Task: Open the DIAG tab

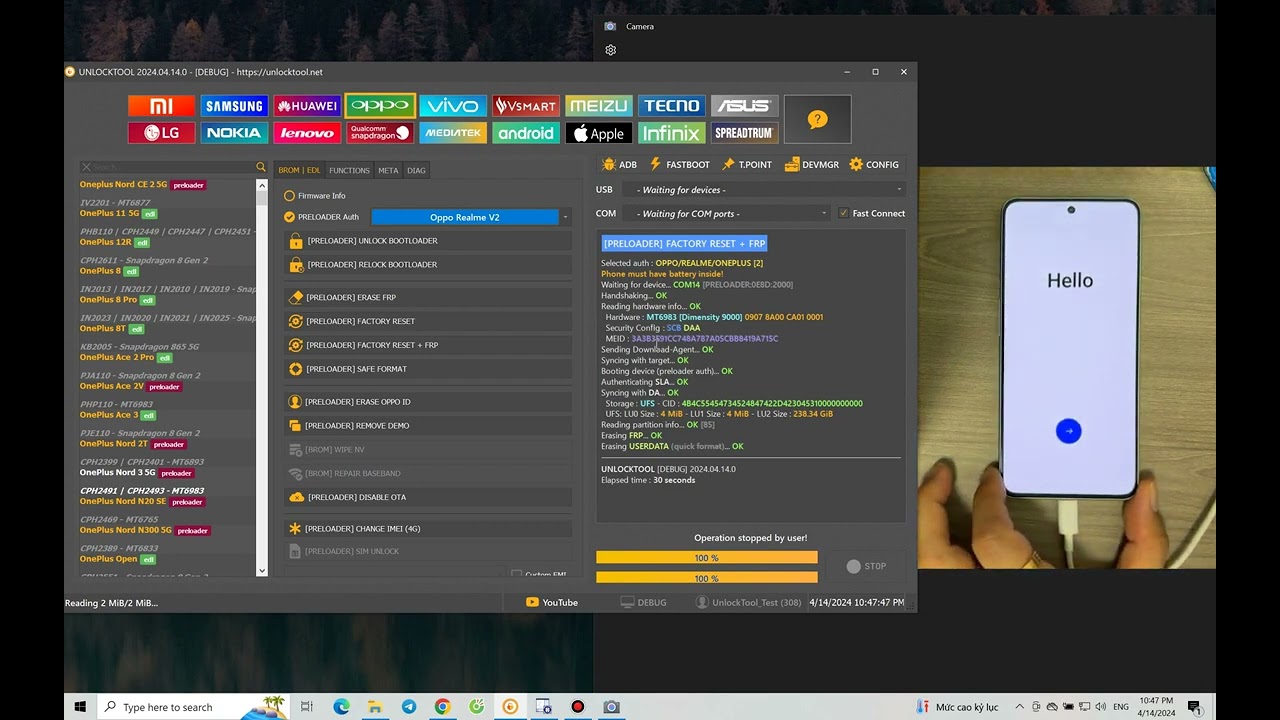Action: tap(416, 170)
